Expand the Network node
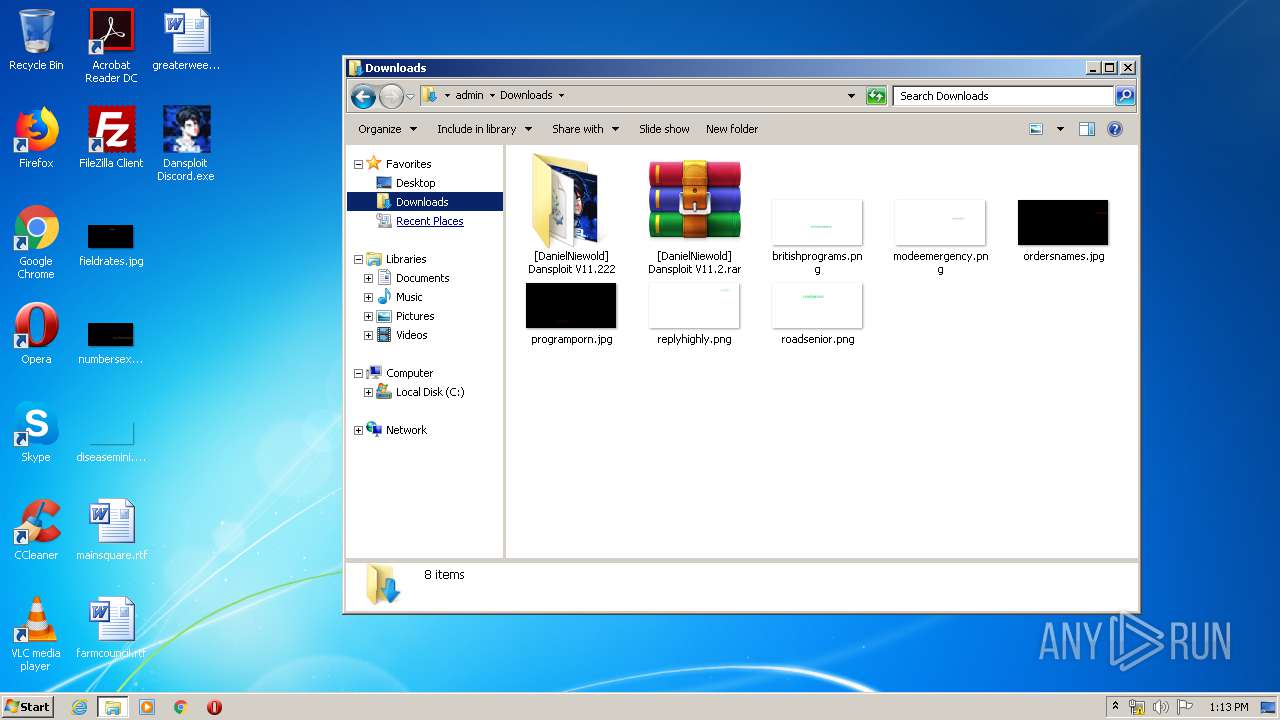The width and height of the screenshot is (1280, 720). [359, 430]
